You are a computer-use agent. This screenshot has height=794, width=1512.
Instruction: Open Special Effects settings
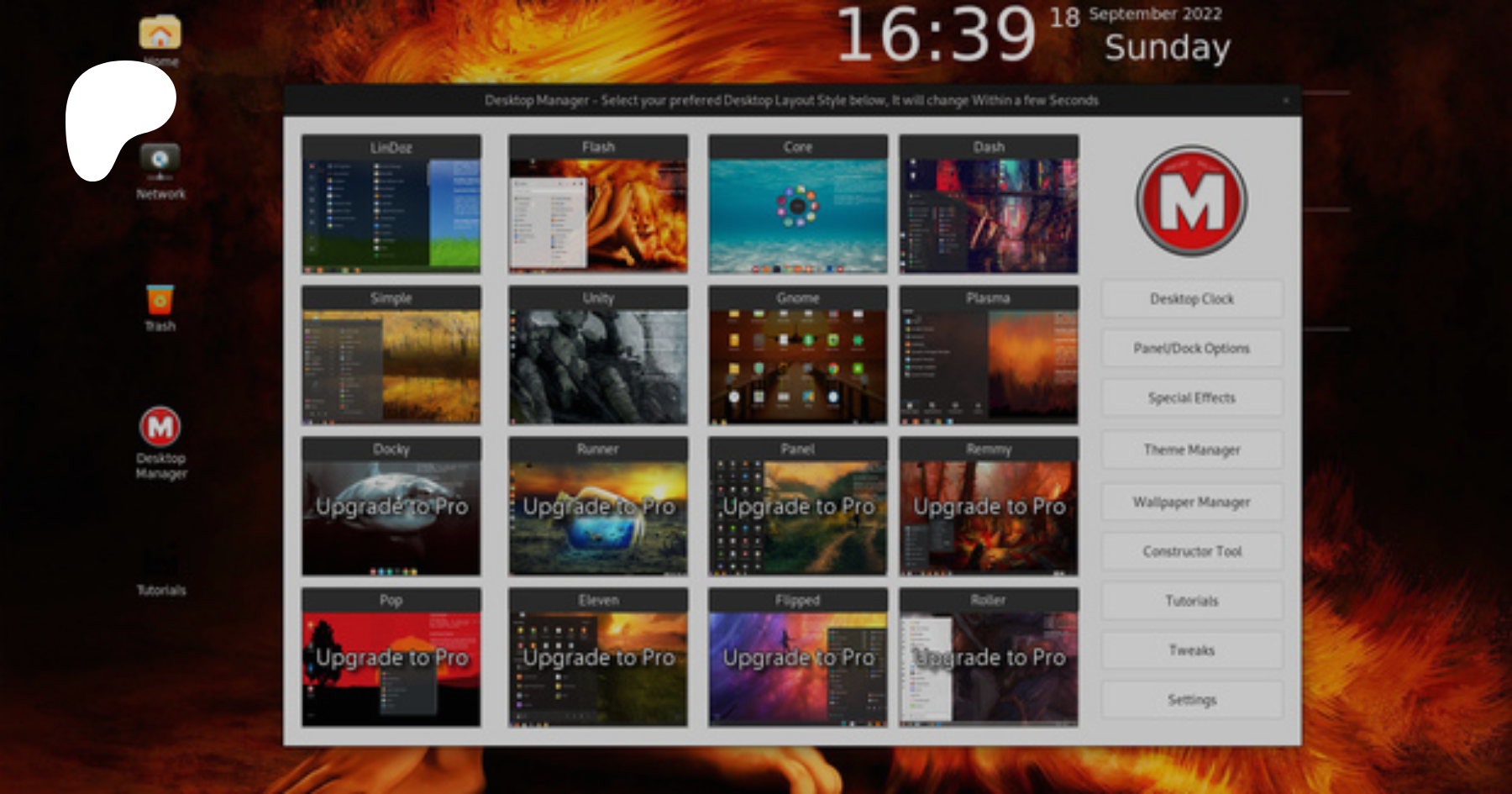1191,398
